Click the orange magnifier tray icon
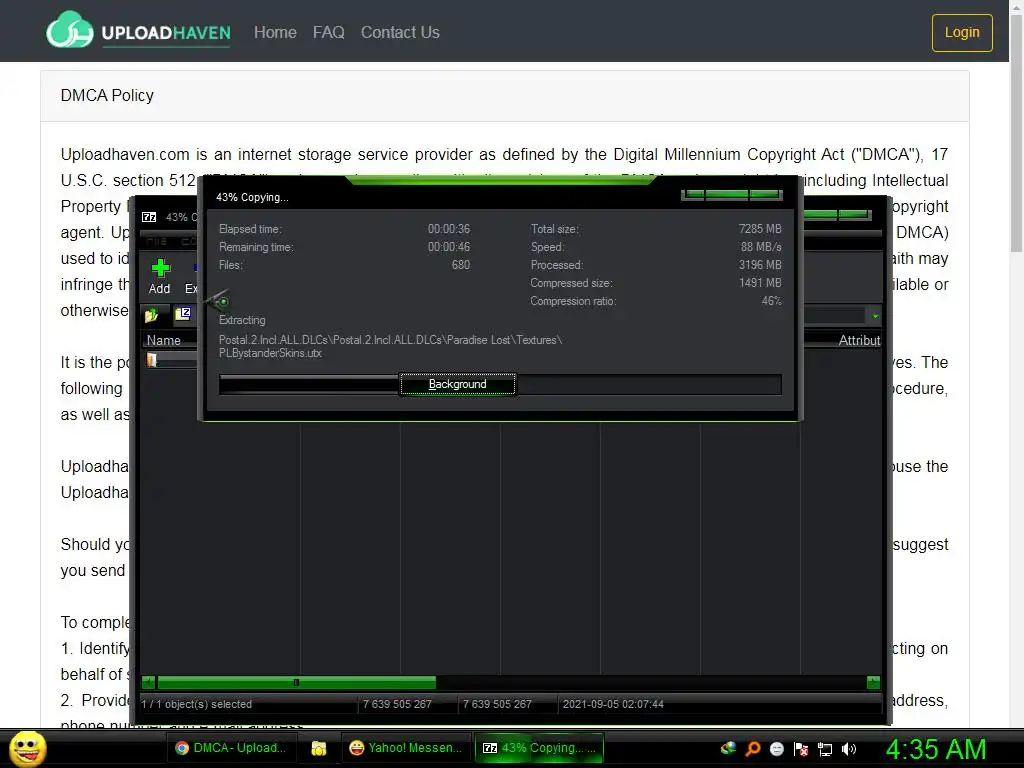The image size is (1024, 768). (753, 748)
